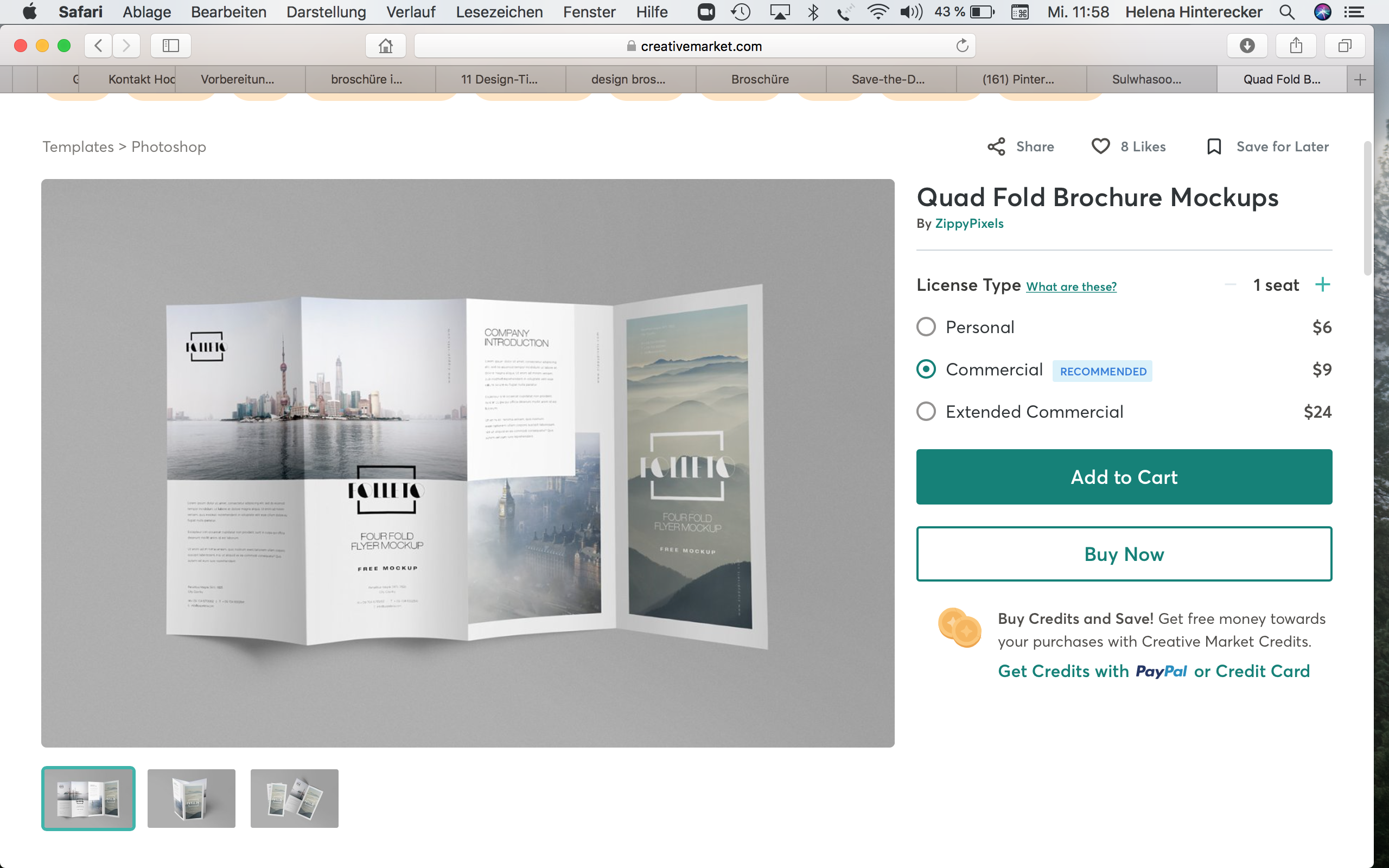
Task: Choose the Extended Commercial license
Action: pos(926,412)
